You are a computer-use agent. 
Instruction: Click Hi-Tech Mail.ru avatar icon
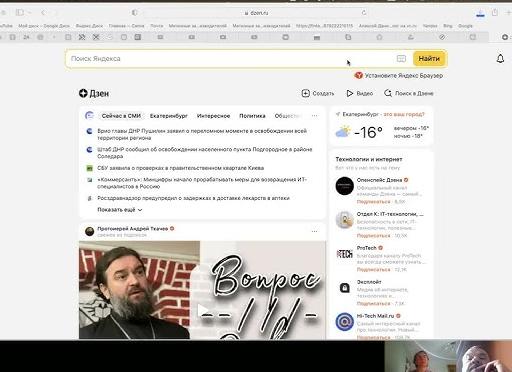[x=344, y=322]
